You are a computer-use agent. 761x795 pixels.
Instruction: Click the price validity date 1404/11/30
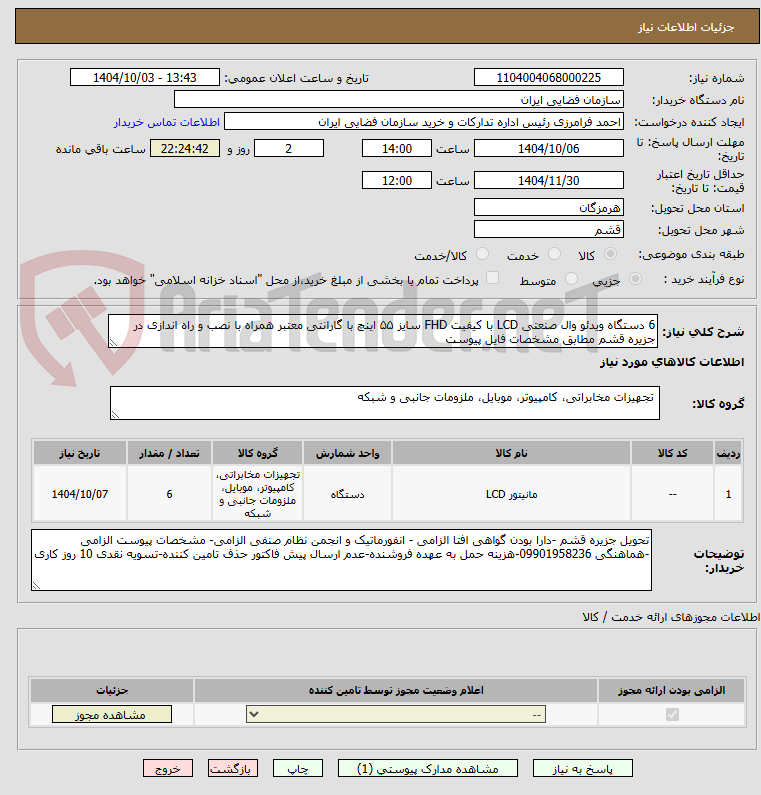pos(549,180)
